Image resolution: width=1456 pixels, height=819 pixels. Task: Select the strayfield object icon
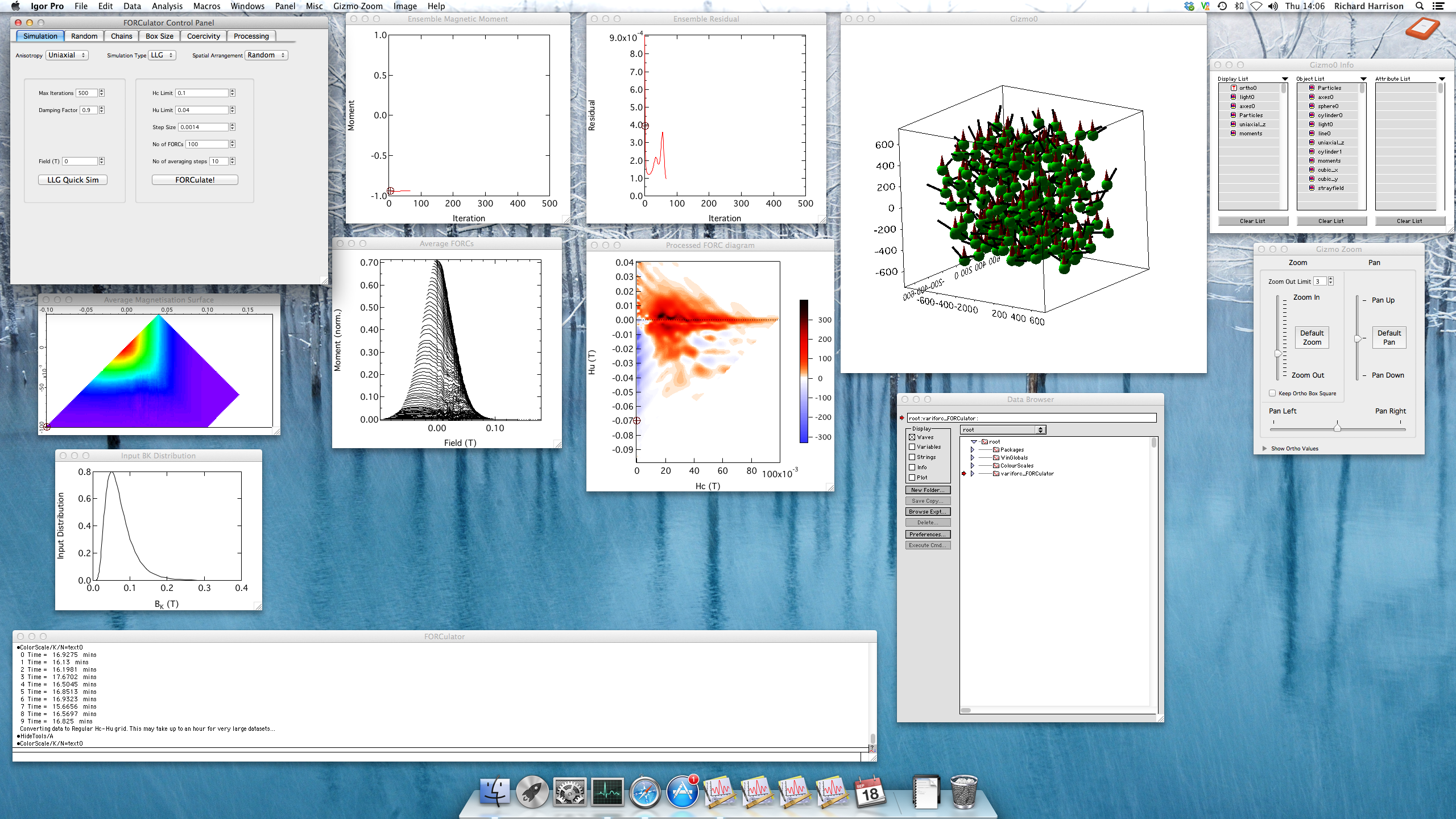click(1312, 188)
